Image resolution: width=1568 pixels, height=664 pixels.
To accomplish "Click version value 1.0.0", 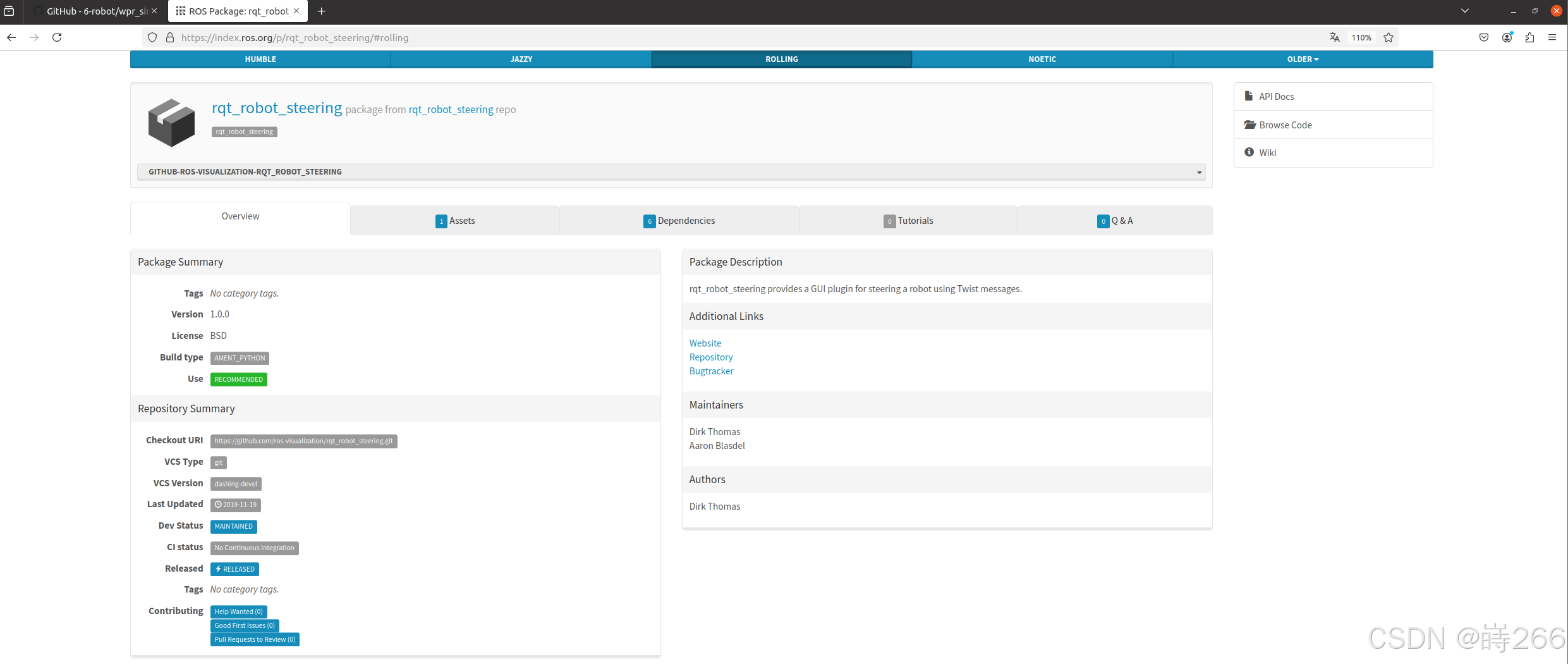I will point(219,314).
